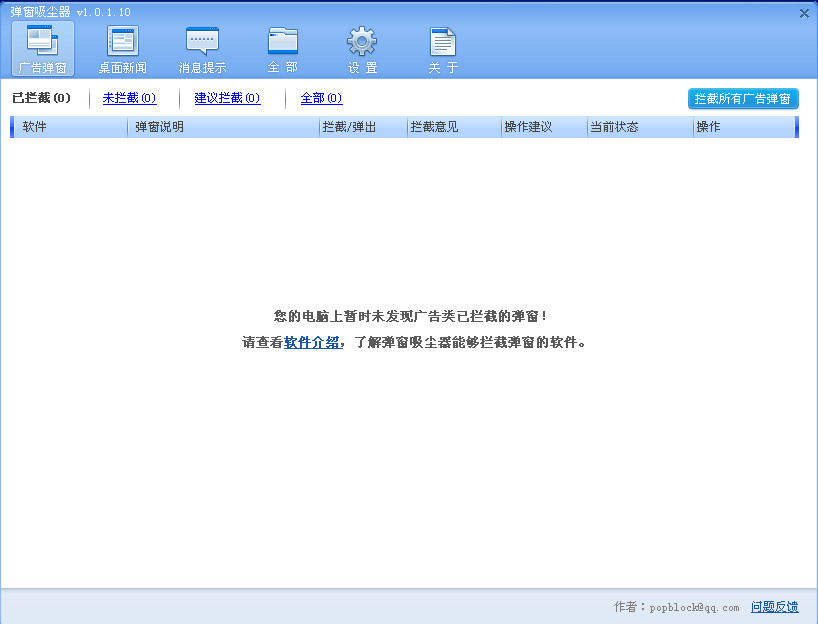Sort by the 软件 column header

(70, 127)
